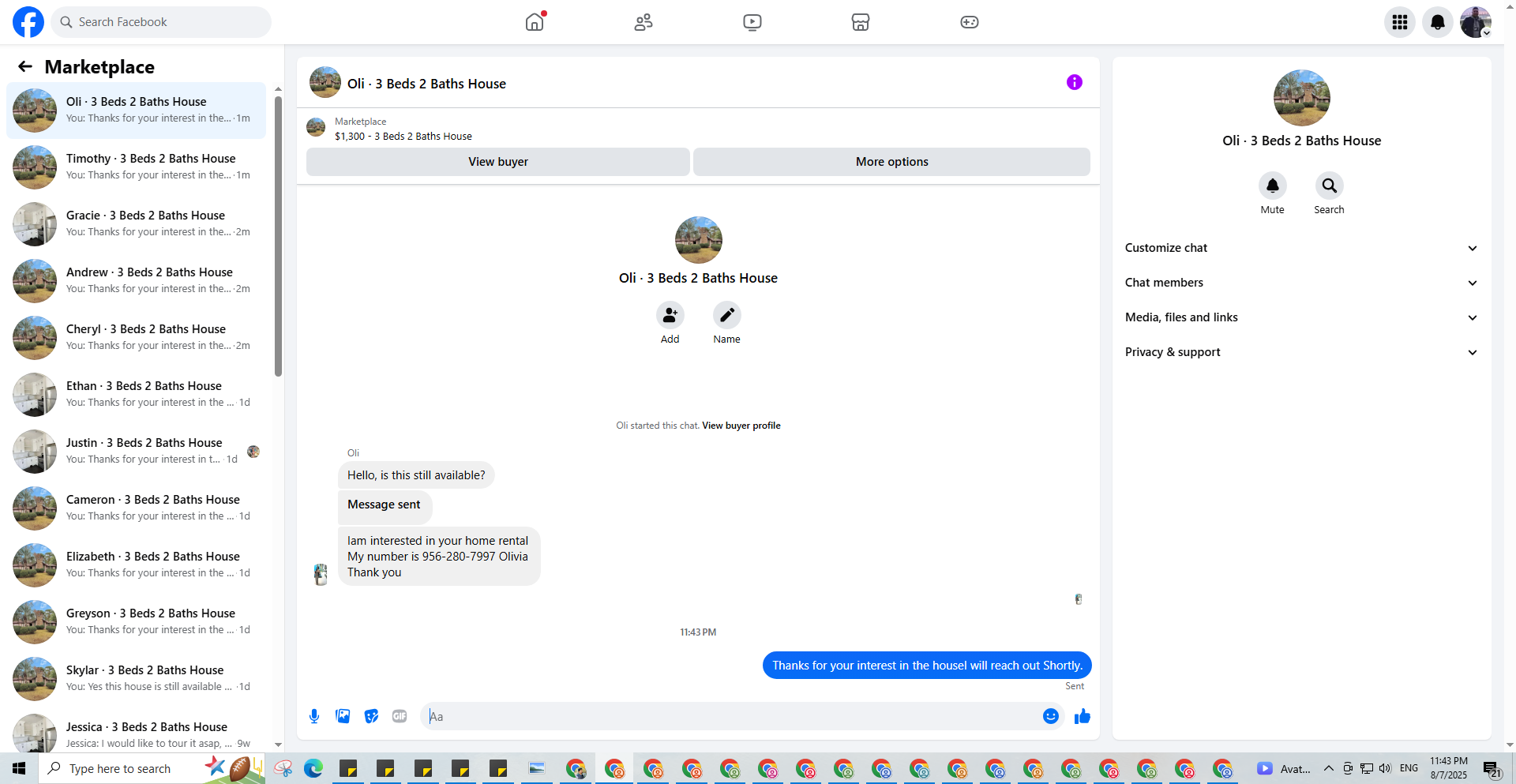
Task: Open Ethan conversation in list
Action: point(136,395)
